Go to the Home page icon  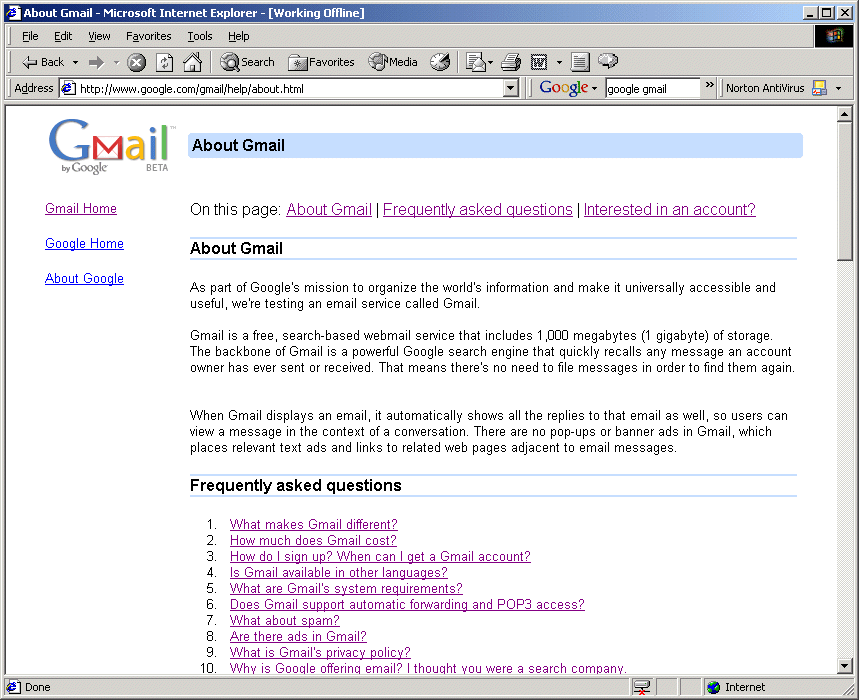192,62
